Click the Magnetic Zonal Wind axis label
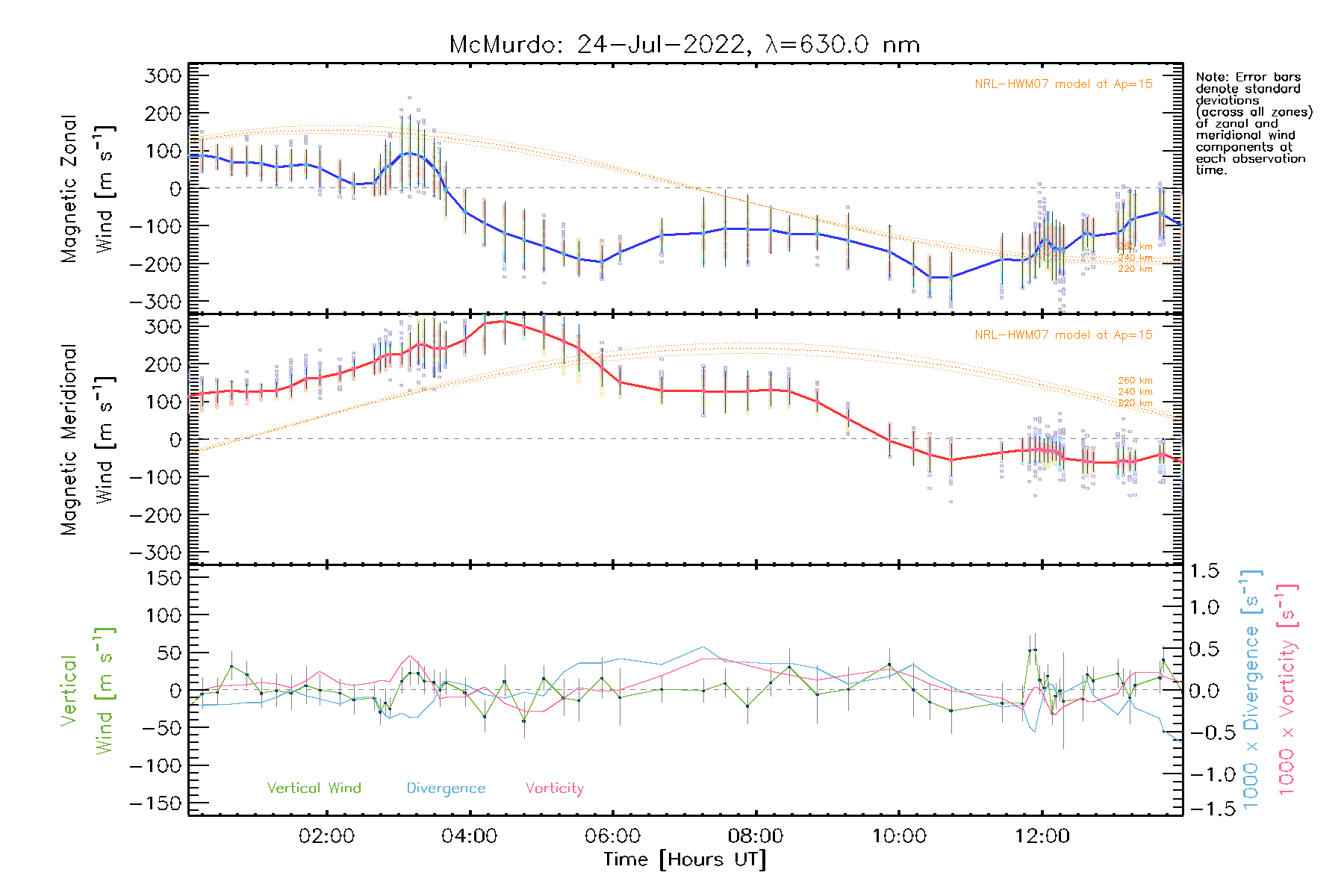This screenshot has width=1344, height=896. 87,188
